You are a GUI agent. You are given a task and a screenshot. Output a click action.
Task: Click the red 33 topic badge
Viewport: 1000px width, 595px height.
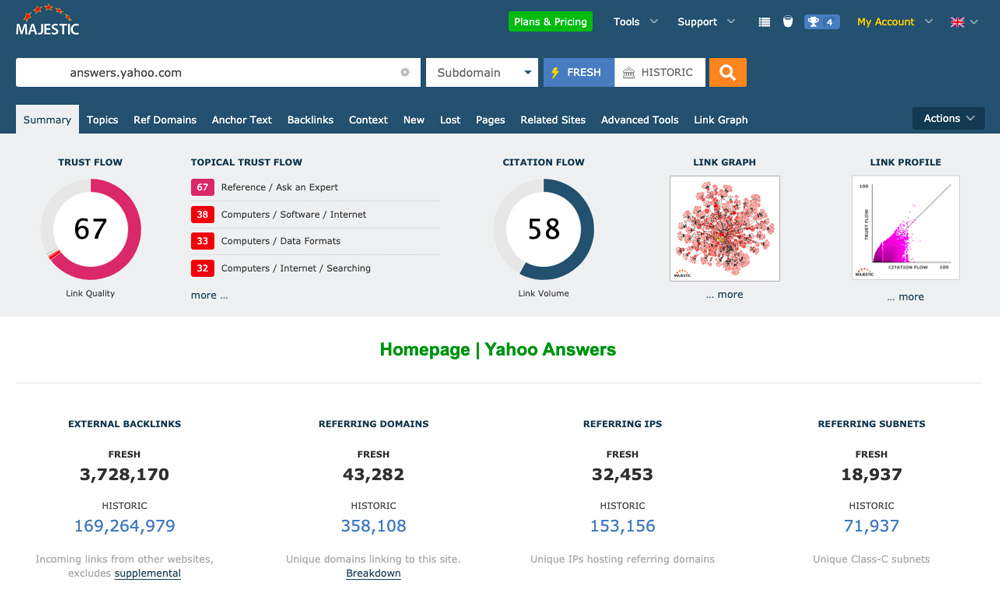point(202,241)
